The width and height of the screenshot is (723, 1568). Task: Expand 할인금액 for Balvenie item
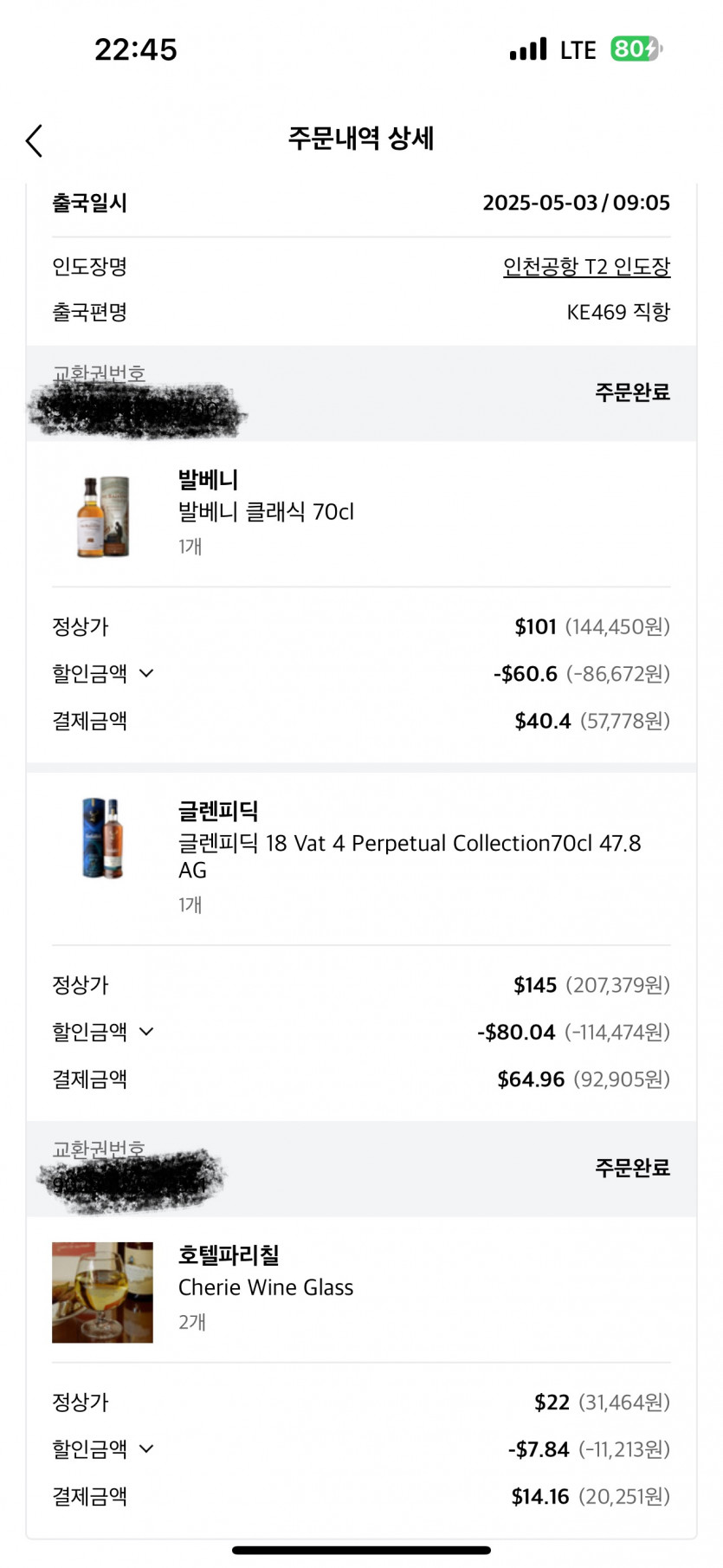coord(146,674)
